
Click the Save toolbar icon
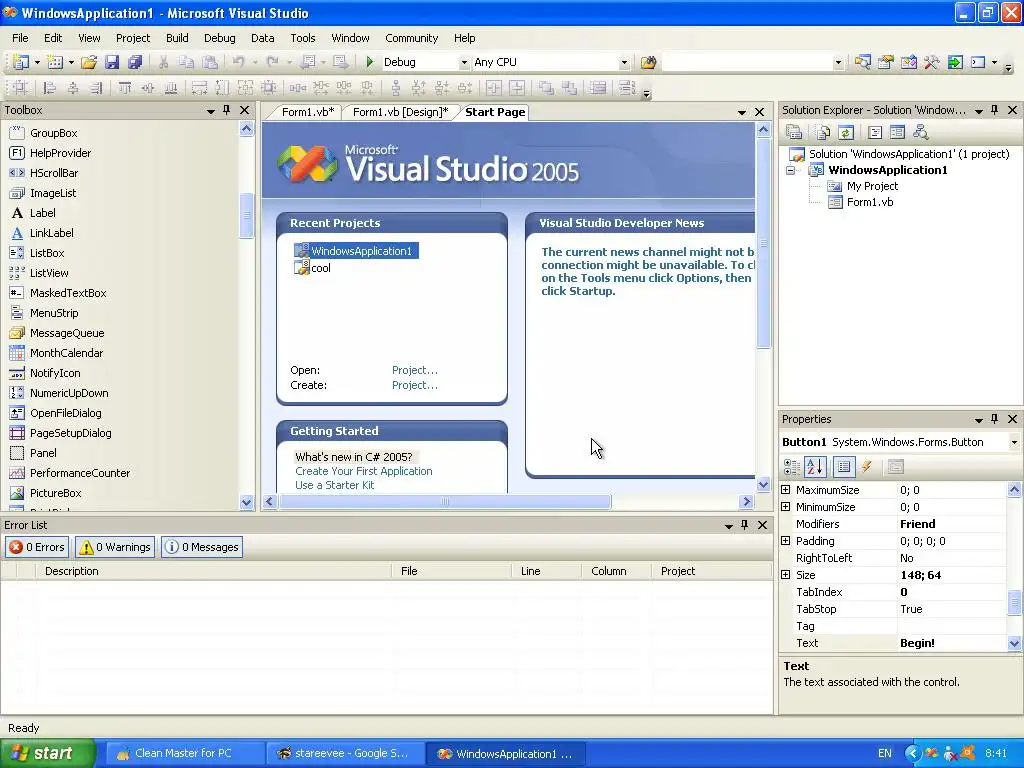tap(112, 62)
